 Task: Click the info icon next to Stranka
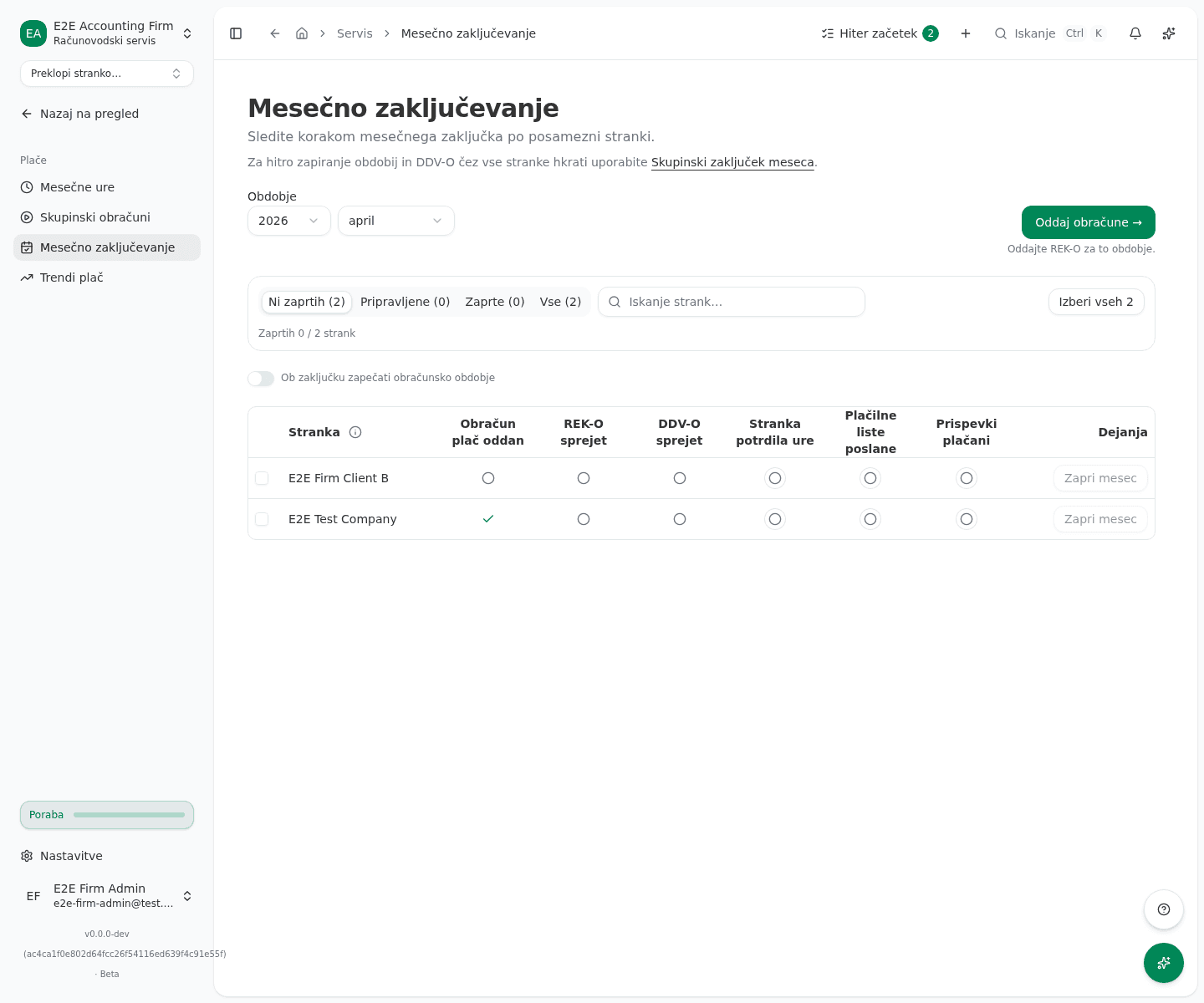tap(355, 432)
